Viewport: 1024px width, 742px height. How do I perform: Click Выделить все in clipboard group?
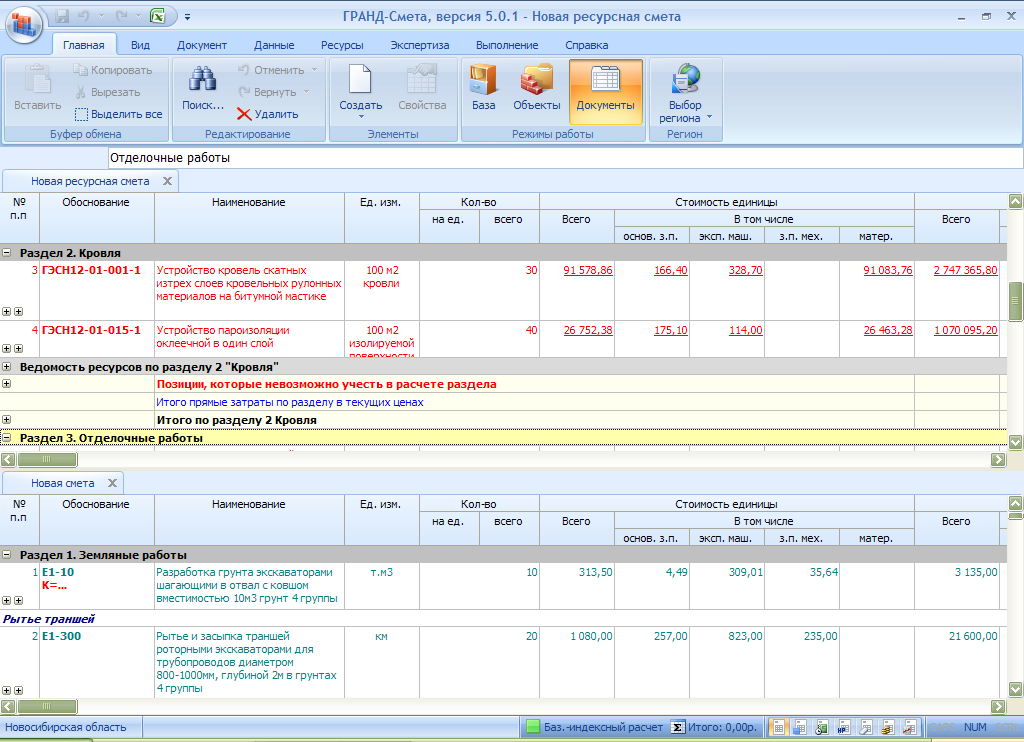click(x=118, y=114)
